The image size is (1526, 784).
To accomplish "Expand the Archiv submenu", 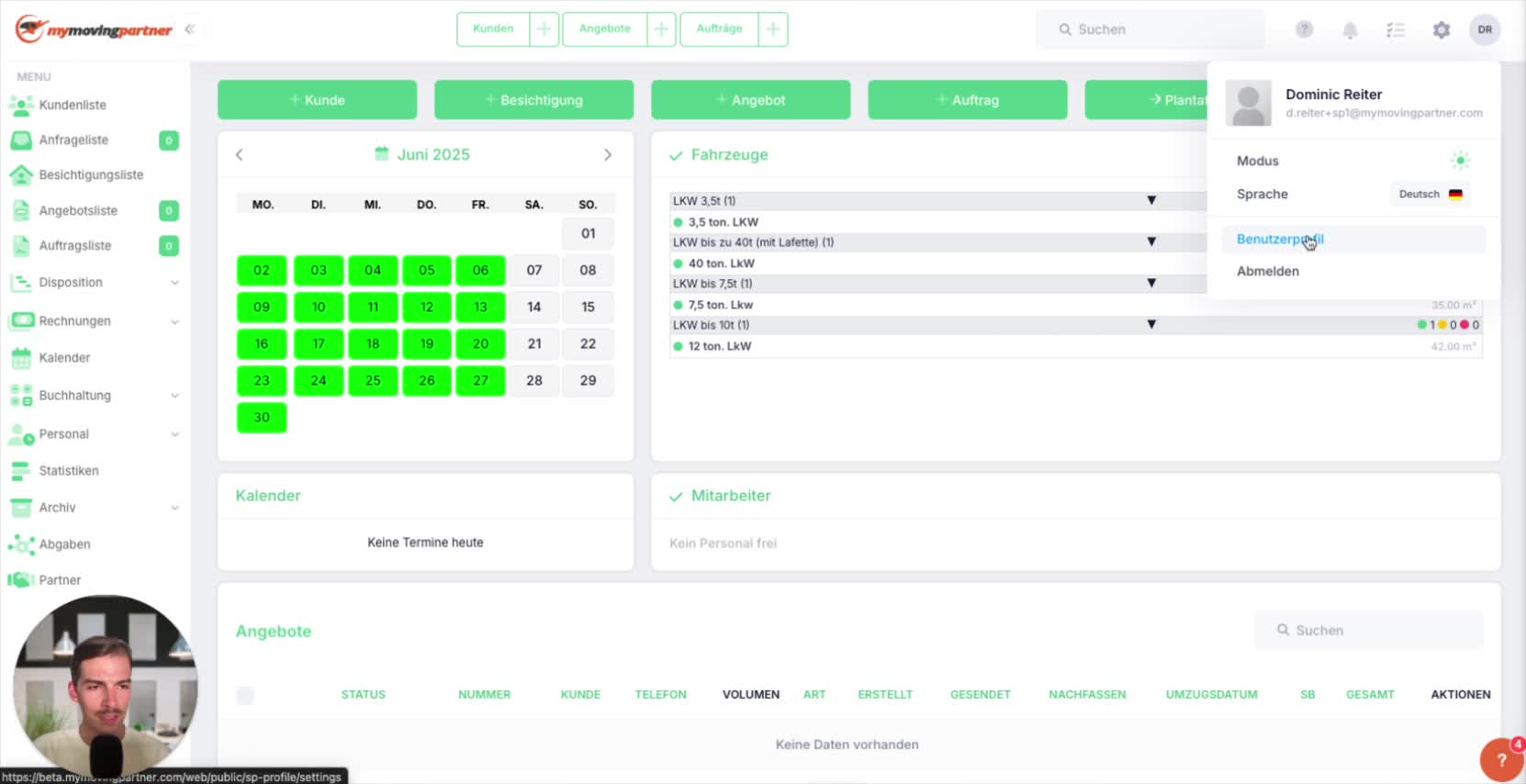I will [x=174, y=508].
